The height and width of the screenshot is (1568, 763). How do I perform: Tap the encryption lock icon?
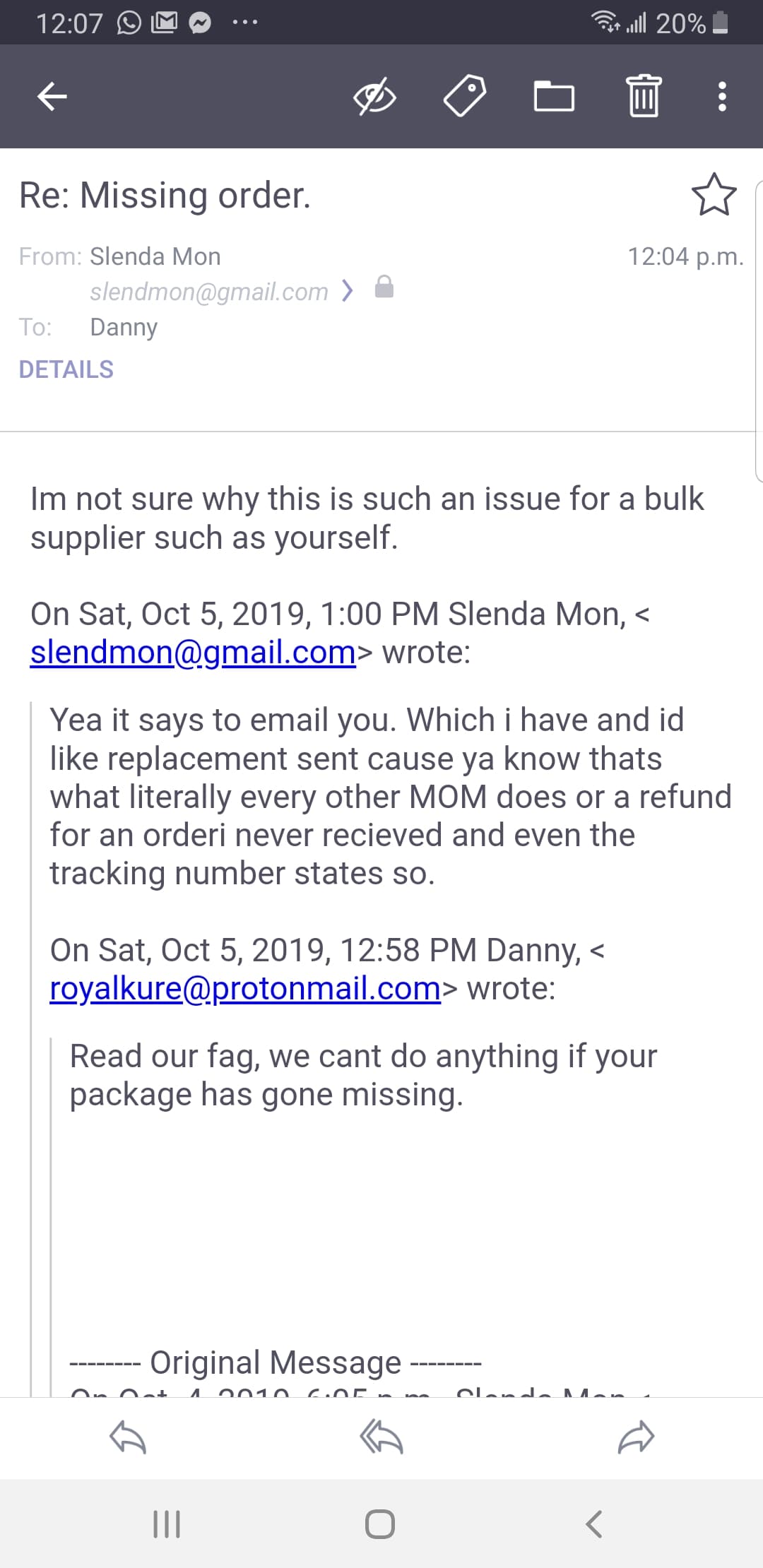(x=384, y=287)
